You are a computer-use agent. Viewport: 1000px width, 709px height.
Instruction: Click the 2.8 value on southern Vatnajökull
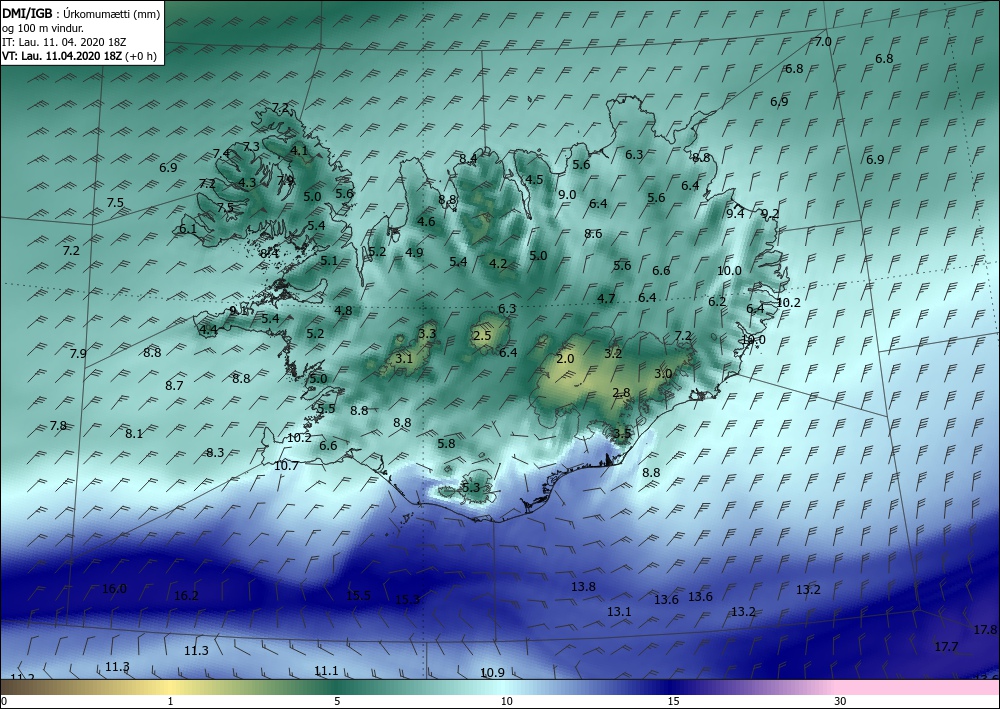[621, 393]
